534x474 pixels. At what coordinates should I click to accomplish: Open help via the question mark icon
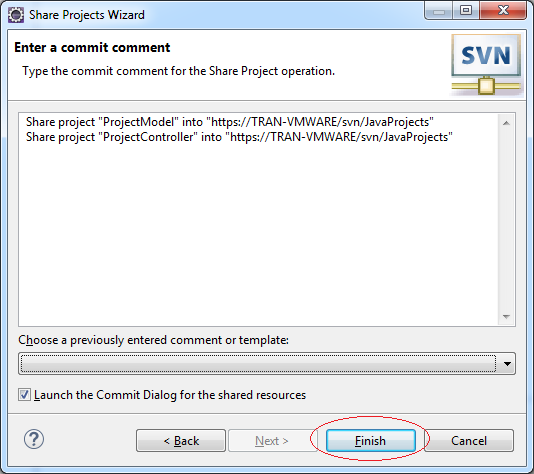pyautogui.click(x=34, y=439)
